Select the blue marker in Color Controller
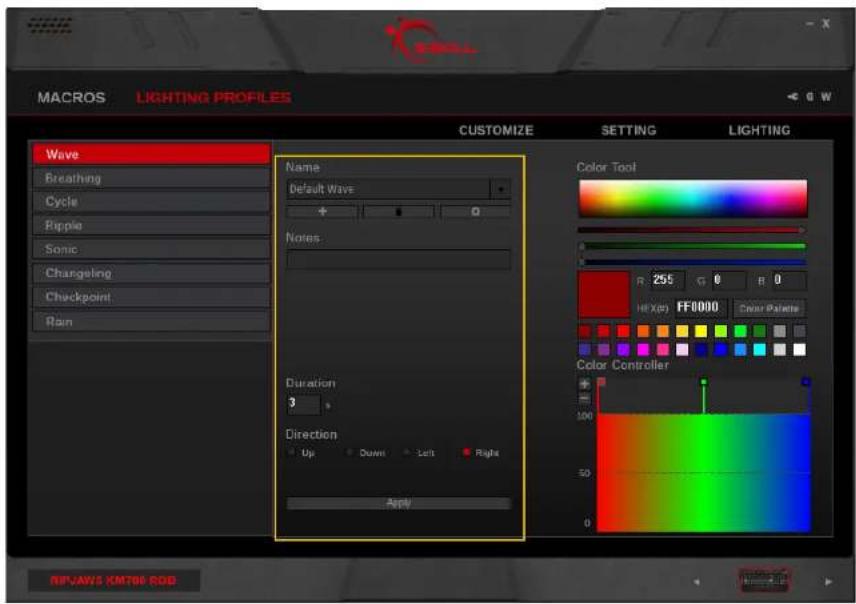856x604 pixels. [806, 382]
